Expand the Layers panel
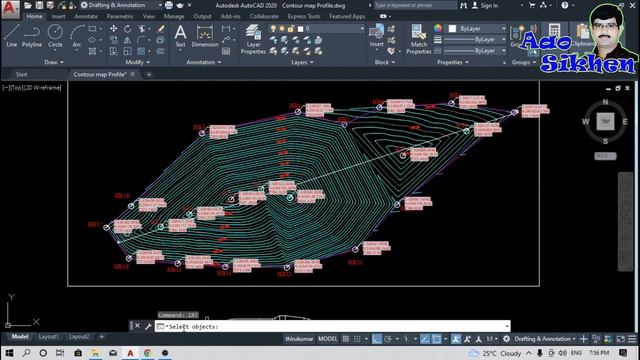640x360 pixels. click(302, 62)
